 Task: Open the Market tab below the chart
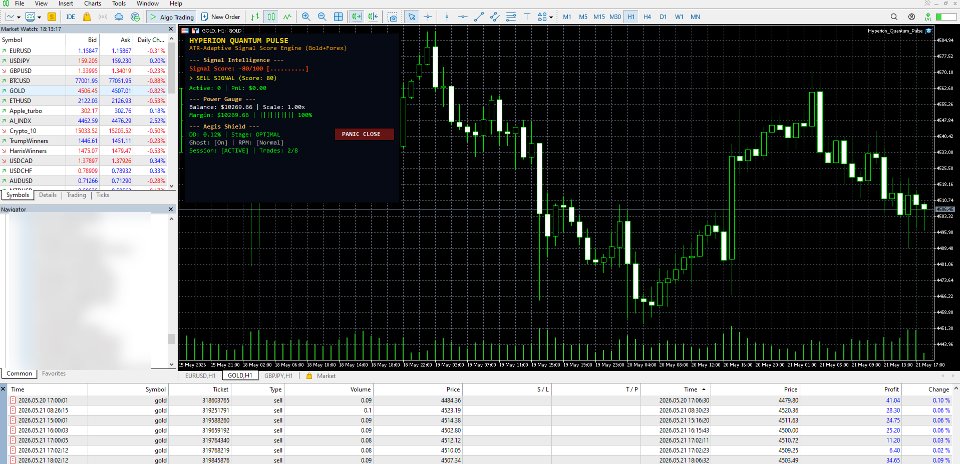point(321,375)
